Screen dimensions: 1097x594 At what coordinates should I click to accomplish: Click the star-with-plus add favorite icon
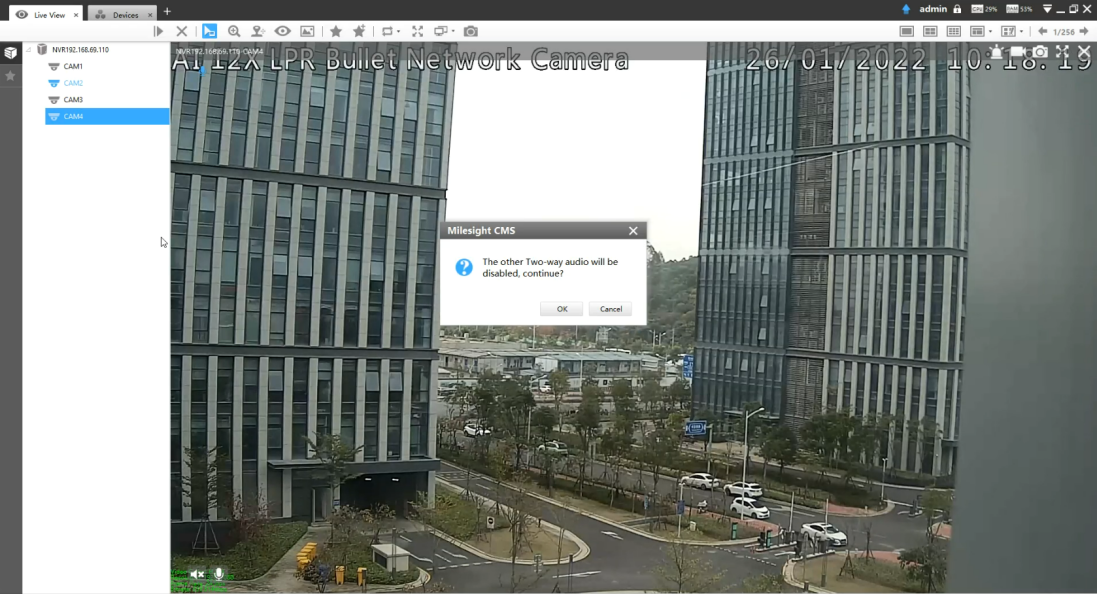(x=360, y=31)
